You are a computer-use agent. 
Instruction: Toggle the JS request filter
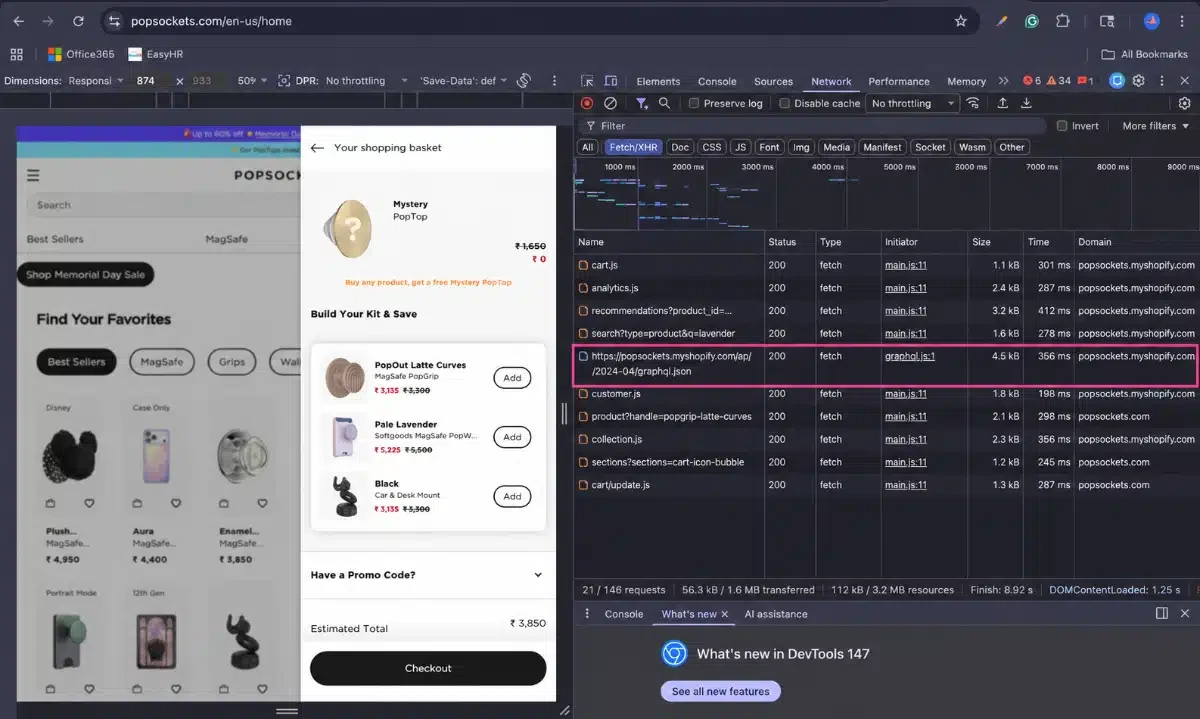(x=740, y=147)
